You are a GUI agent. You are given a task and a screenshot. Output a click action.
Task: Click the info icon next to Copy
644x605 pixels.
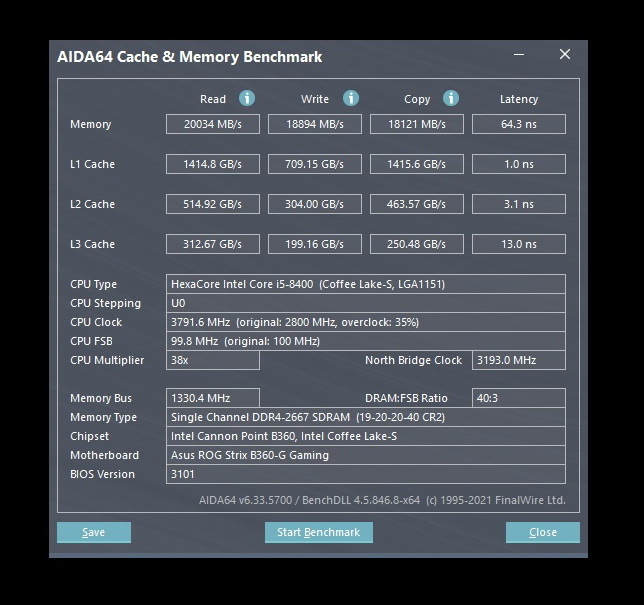tap(451, 98)
